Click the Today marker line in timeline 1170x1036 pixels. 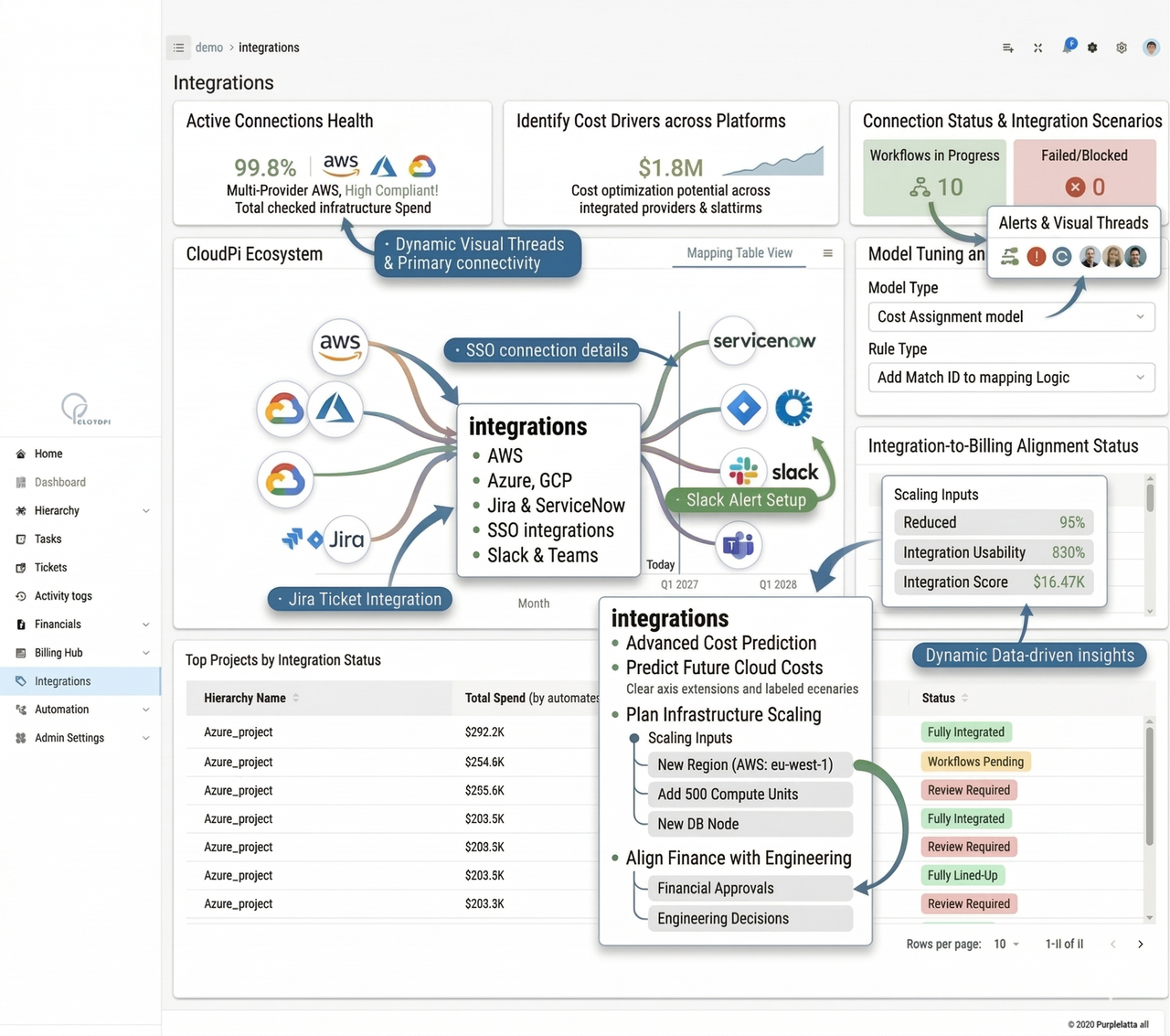click(679, 439)
